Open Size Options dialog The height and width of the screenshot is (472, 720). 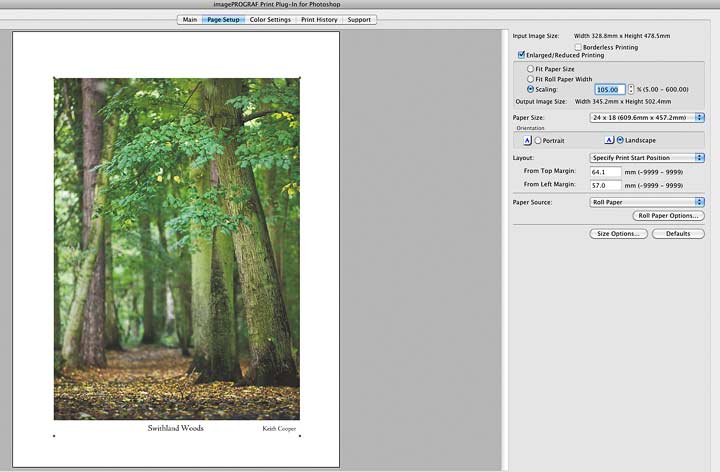618,234
